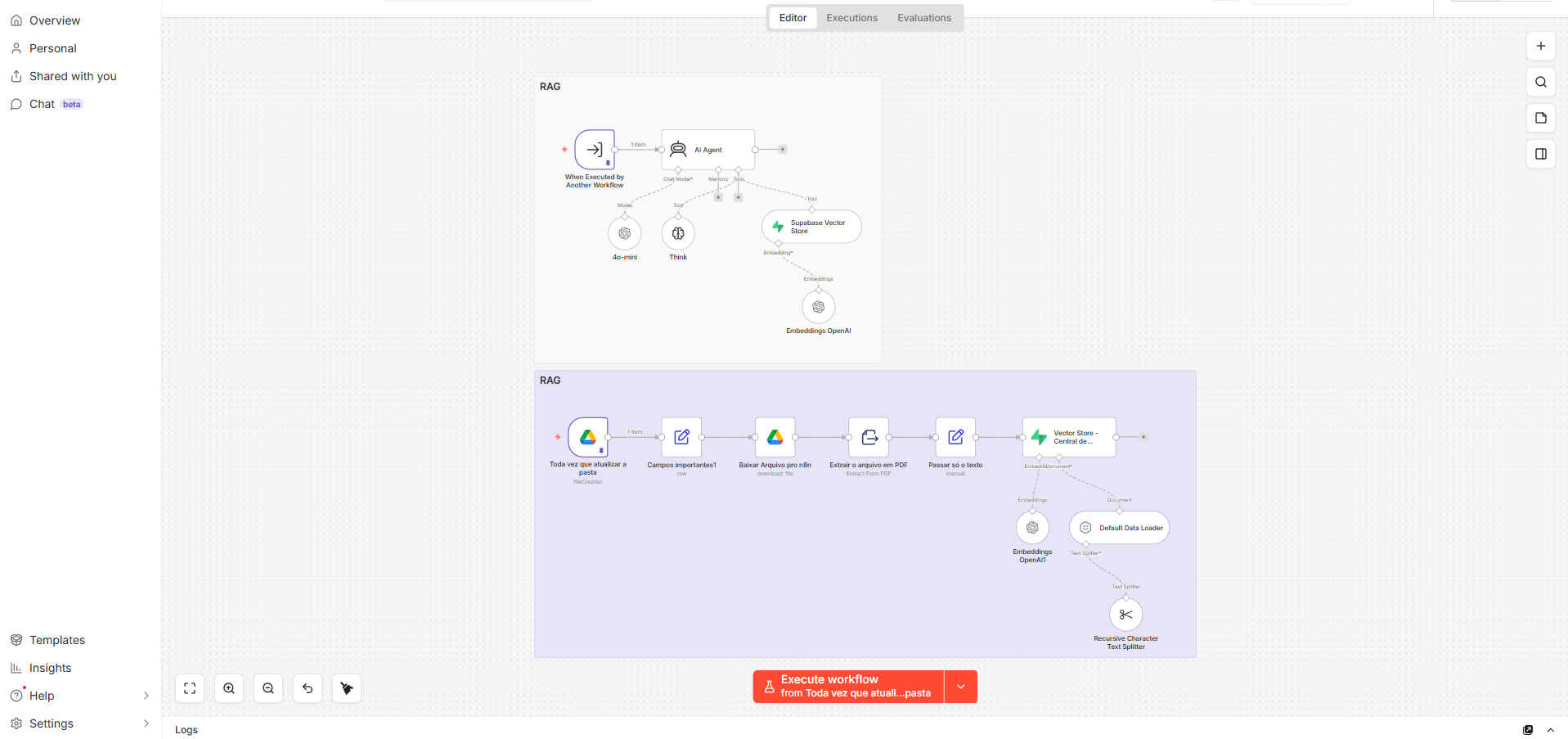Click the Think tool node
The height and width of the screenshot is (739, 1568).
tap(678, 233)
